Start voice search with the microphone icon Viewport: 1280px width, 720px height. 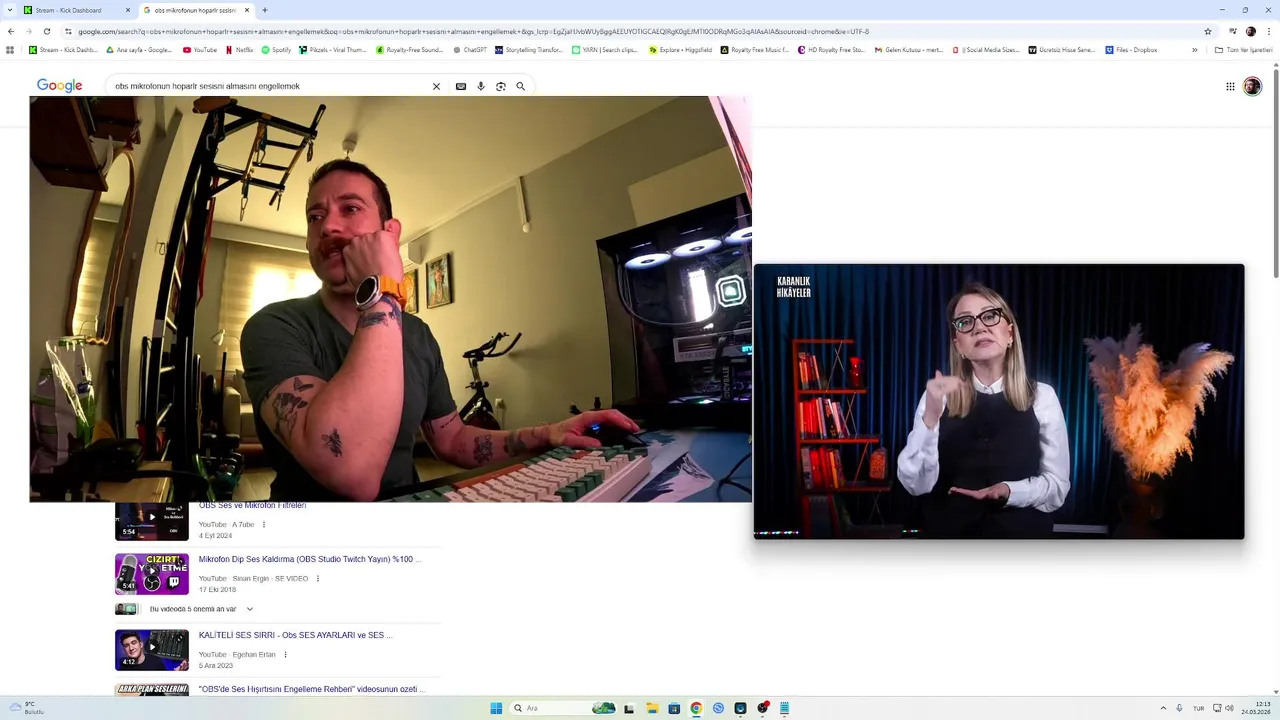coord(481,86)
